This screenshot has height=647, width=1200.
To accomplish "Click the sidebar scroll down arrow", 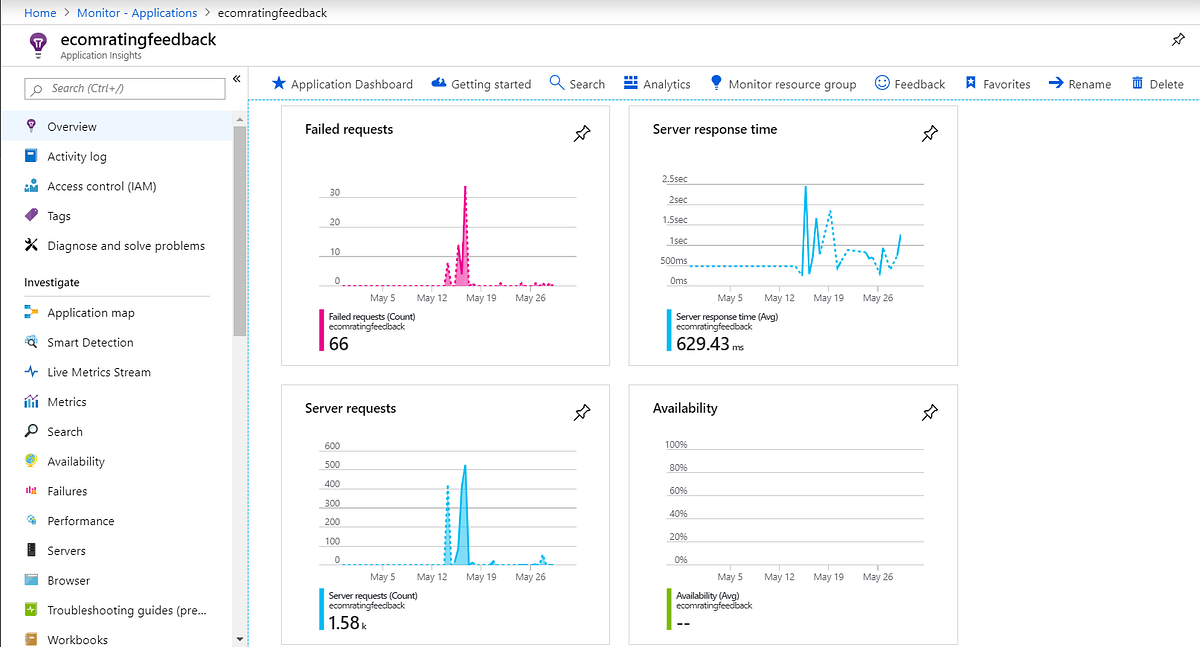I will (x=239, y=638).
